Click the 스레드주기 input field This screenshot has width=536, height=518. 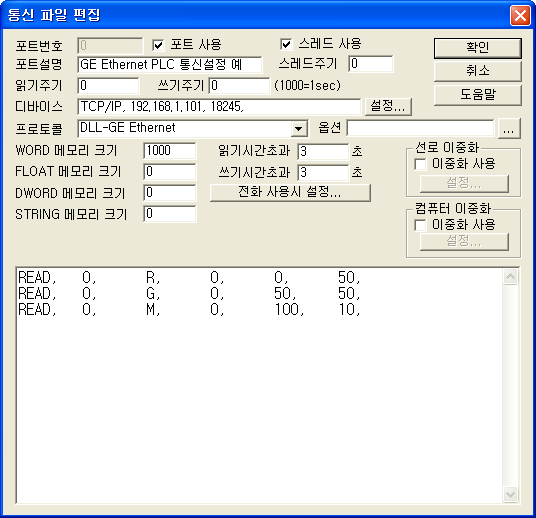(371, 64)
